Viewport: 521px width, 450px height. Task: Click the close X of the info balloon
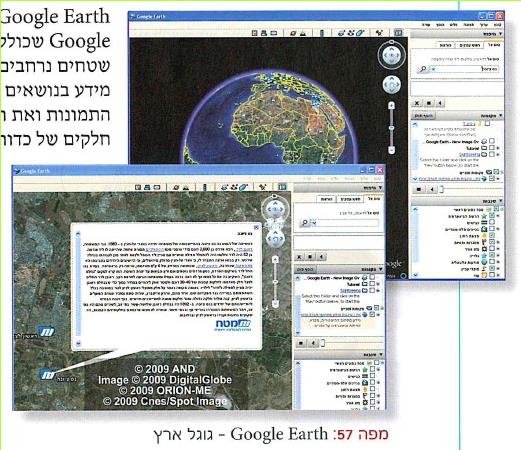[x=256, y=227]
